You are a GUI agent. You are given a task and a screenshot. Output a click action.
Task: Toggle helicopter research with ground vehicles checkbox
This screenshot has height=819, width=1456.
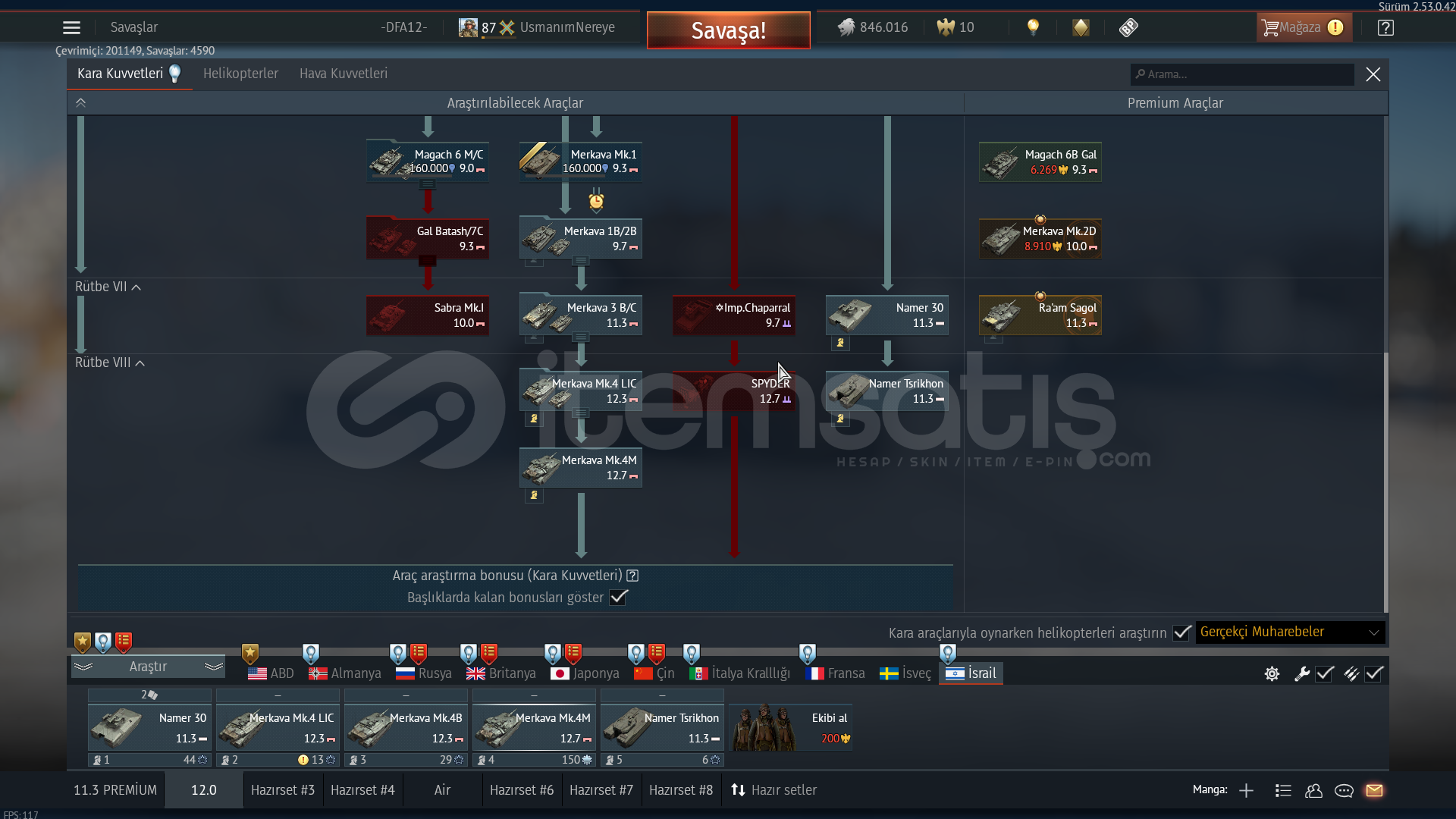[x=1181, y=632]
